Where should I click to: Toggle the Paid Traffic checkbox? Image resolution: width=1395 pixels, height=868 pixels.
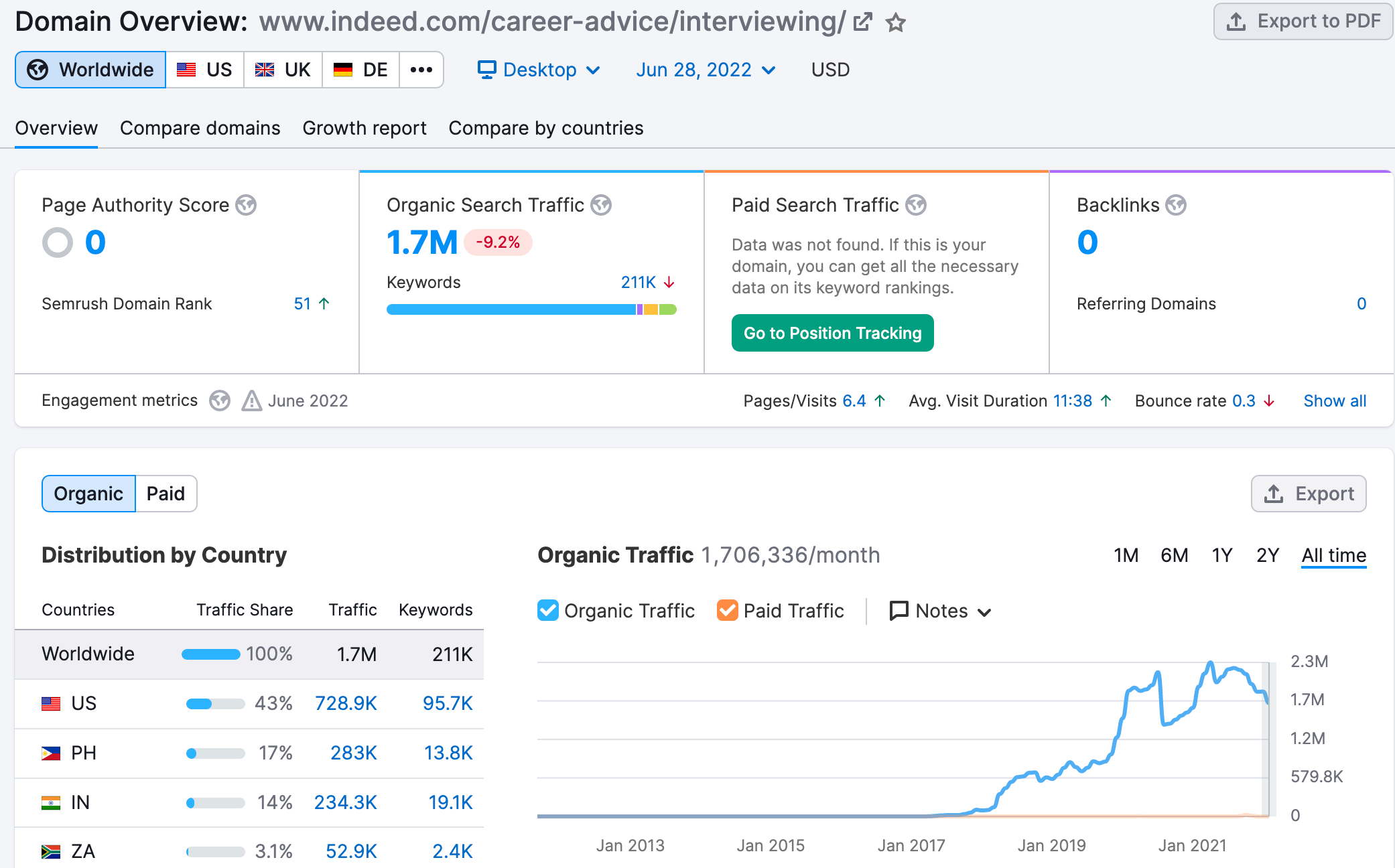point(728,610)
